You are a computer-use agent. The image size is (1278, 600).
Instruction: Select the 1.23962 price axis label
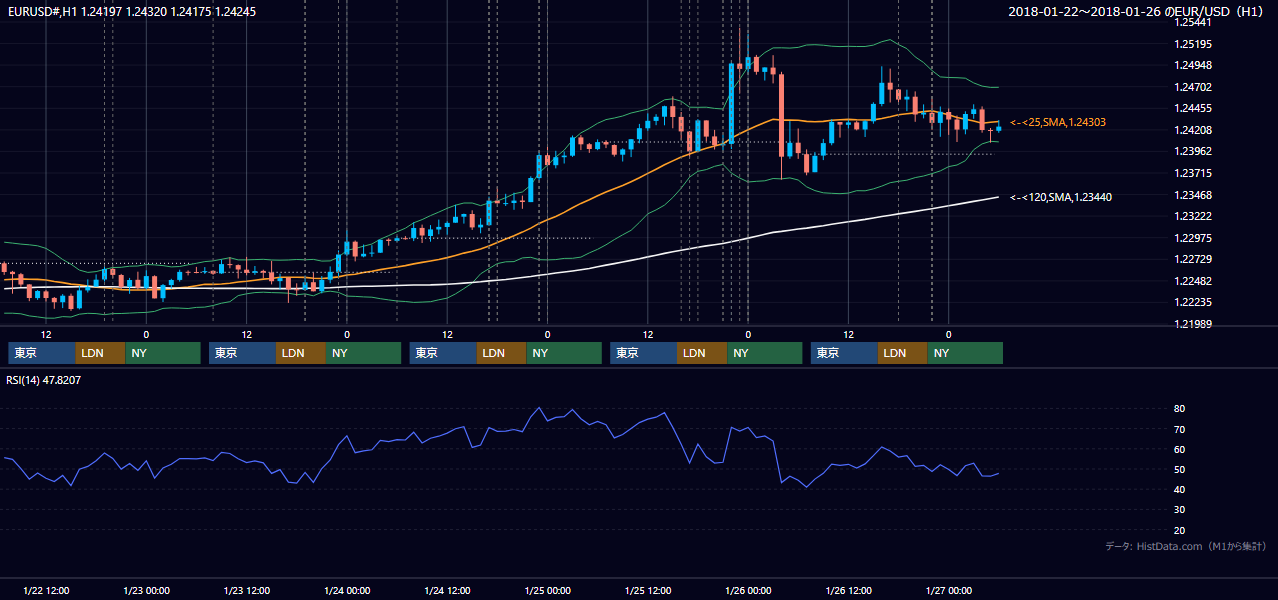1193,151
